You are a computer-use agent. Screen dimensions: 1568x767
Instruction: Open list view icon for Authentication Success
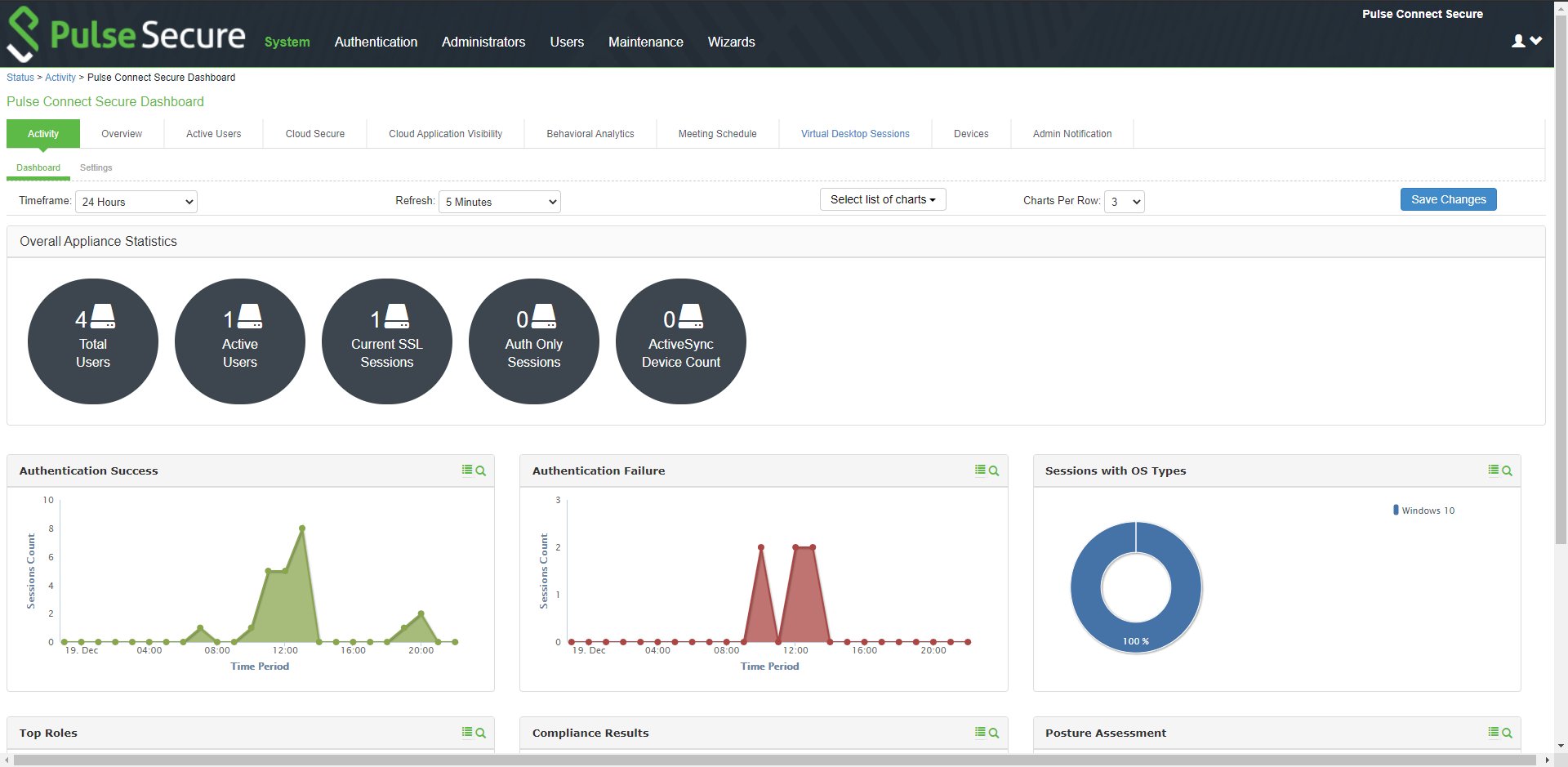[467, 470]
